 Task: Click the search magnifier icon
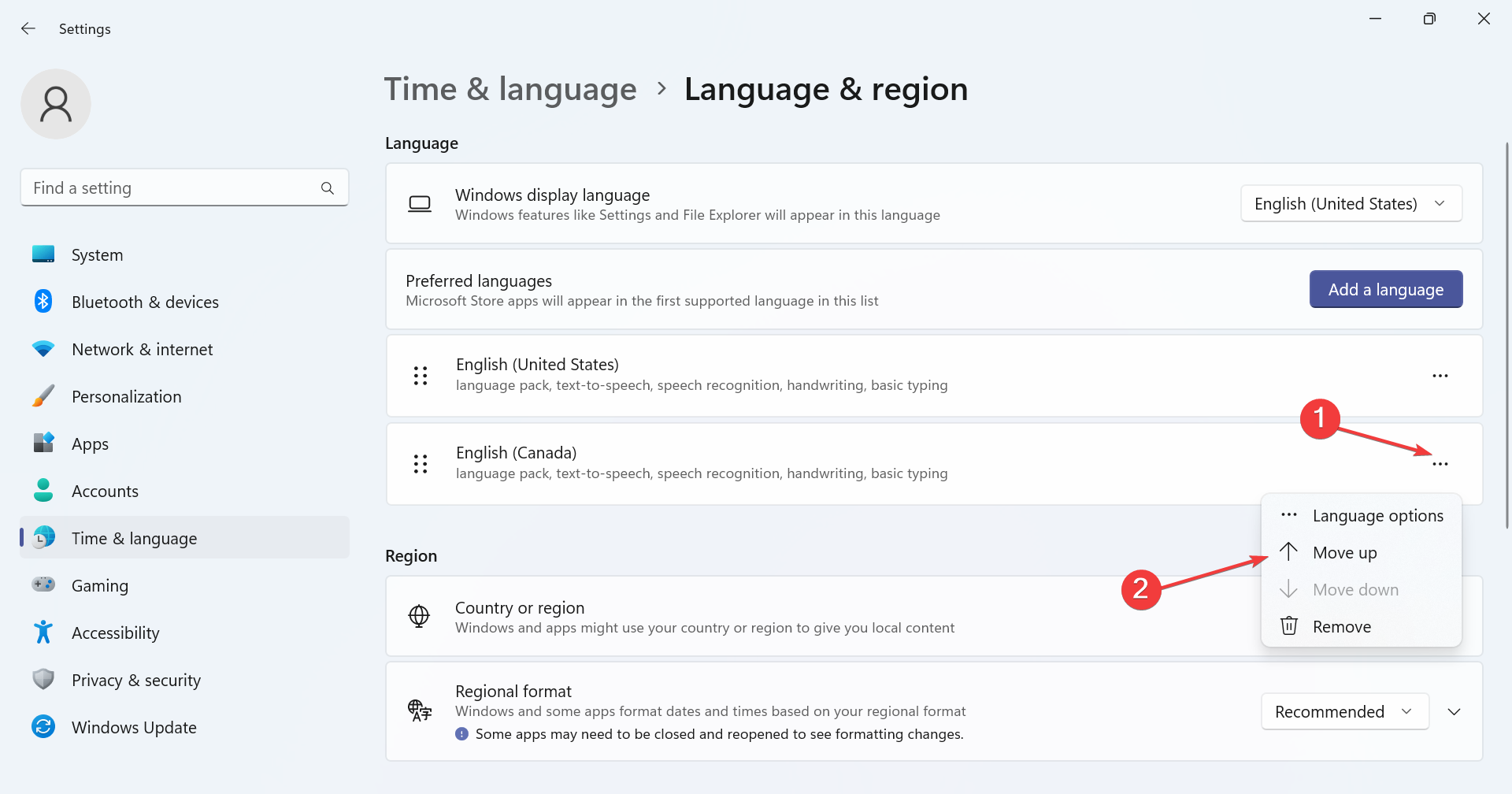point(328,188)
